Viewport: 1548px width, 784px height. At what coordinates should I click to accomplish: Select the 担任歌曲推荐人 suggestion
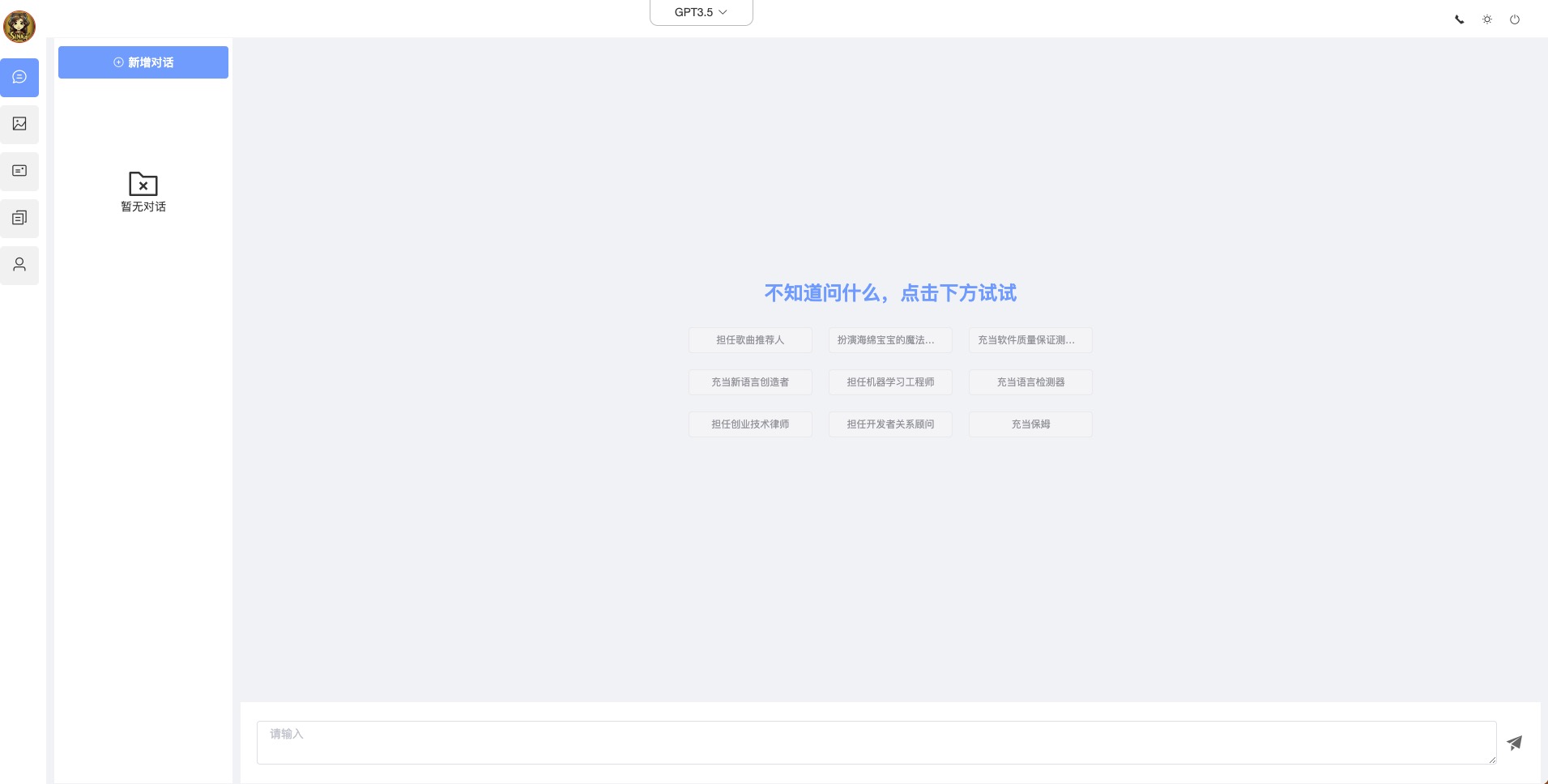(749, 340)
